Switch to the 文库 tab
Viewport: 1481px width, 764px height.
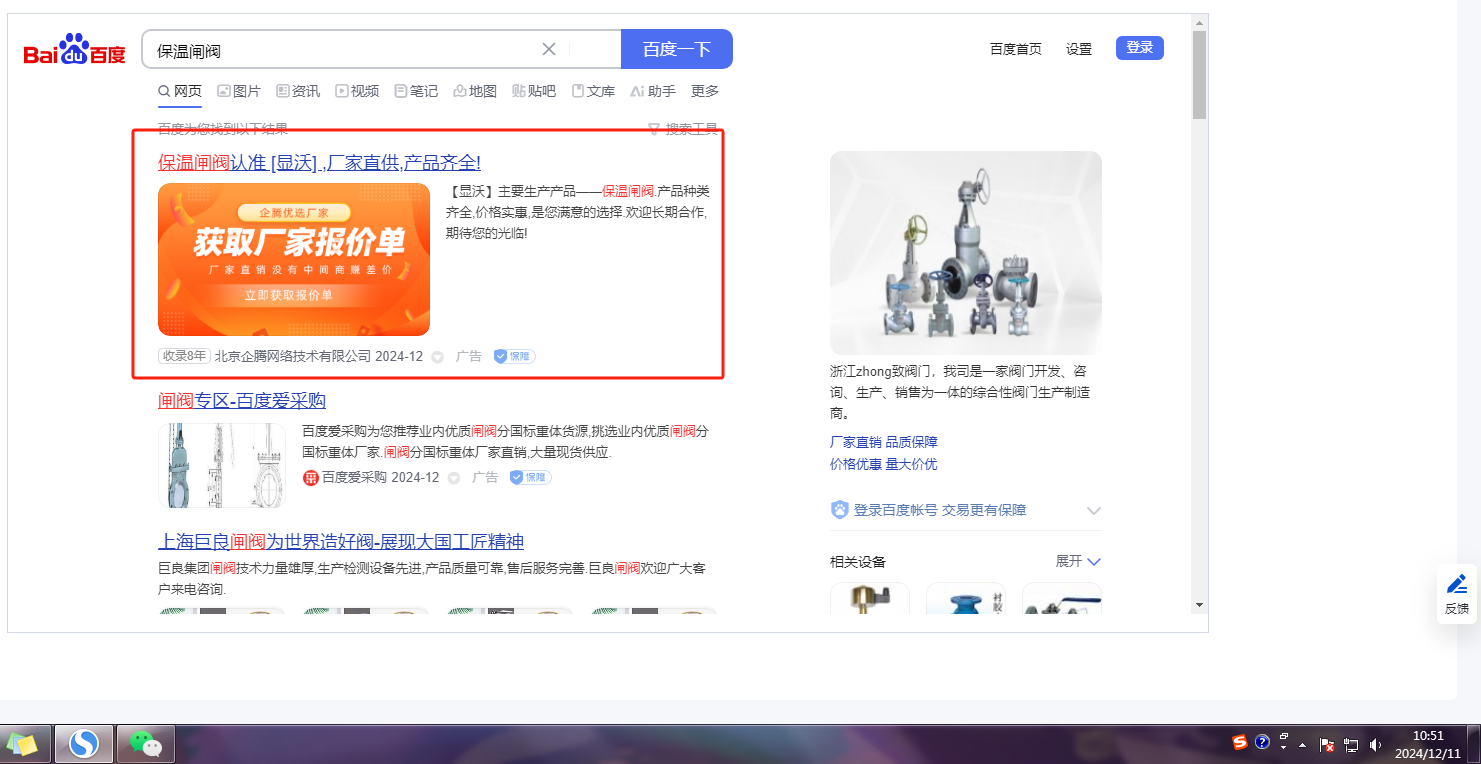[593, 91]
